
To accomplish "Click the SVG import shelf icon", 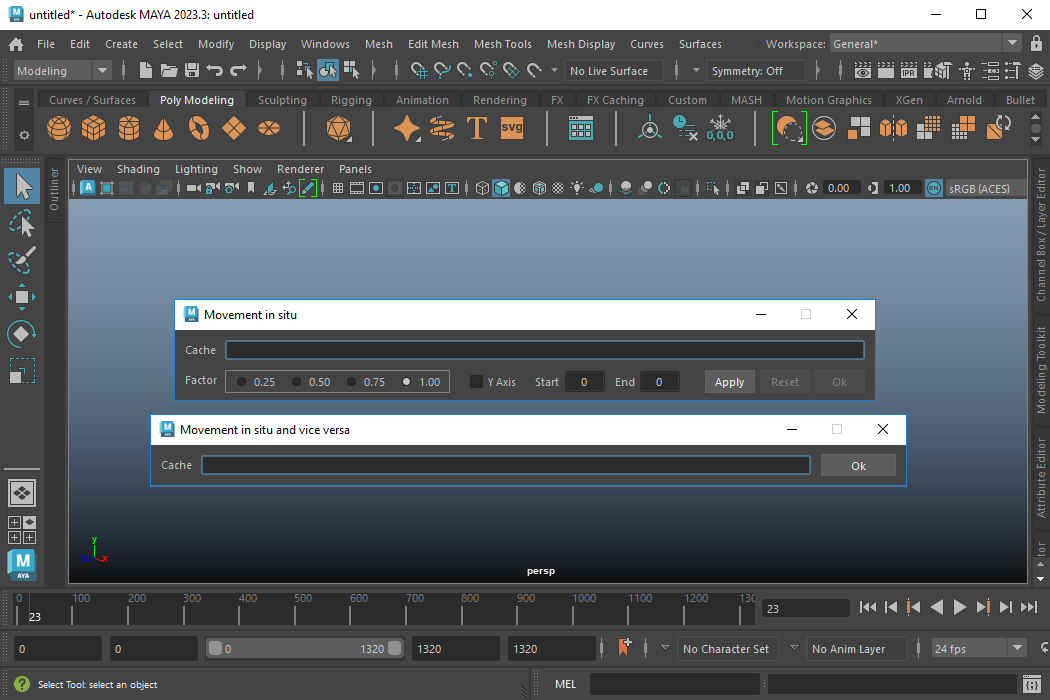I will point(512,128).
